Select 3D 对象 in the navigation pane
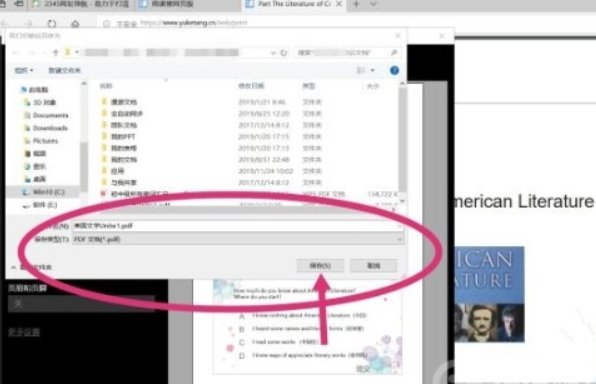596x384 pixels. coord(40,103)
